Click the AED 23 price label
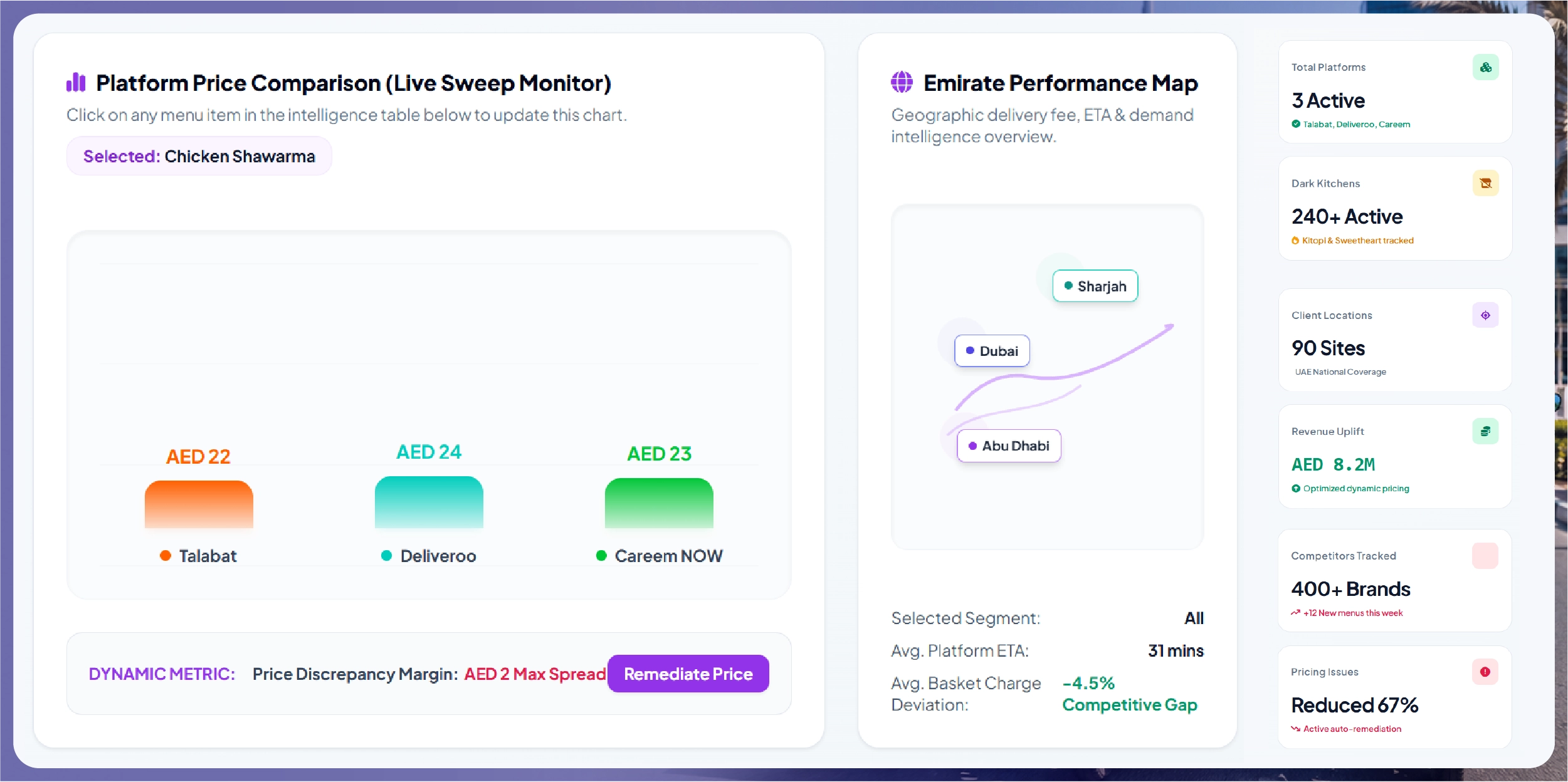This screenshot has width=1568, height=782. click(659, 454)
